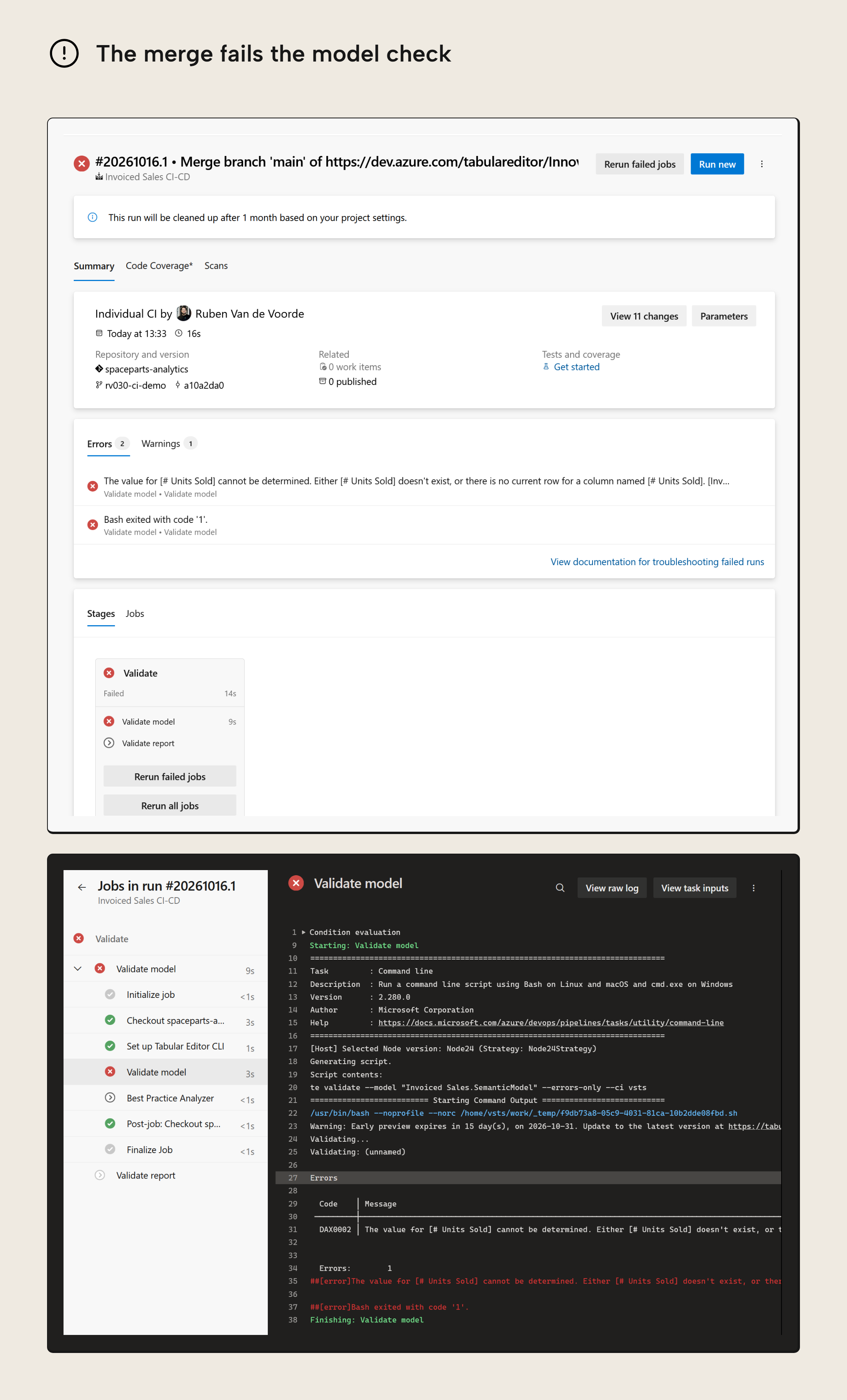Expand Condition evaluation log line
Screen dimensions: 847x1400
(x=304, y=932)
